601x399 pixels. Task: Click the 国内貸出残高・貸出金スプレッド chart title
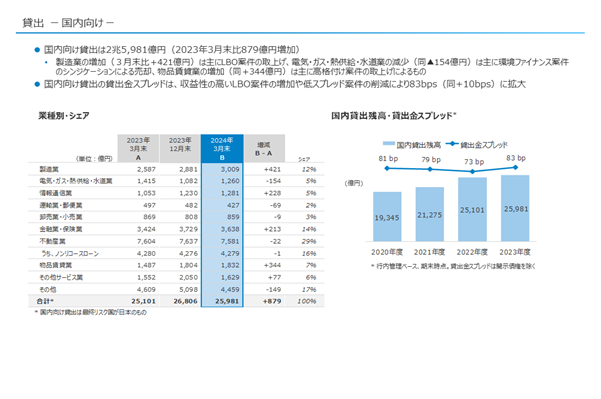point(394,115)
